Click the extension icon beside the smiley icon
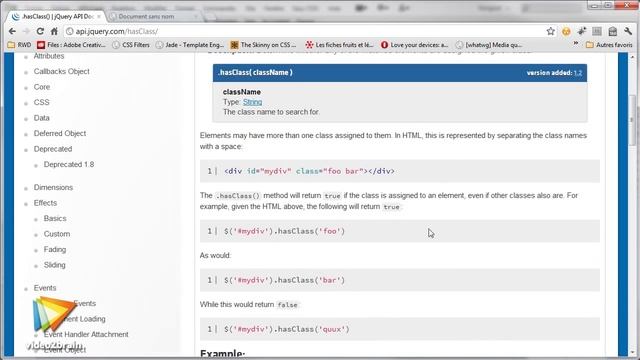Screen dimensions: 640x360 [582, 31]
